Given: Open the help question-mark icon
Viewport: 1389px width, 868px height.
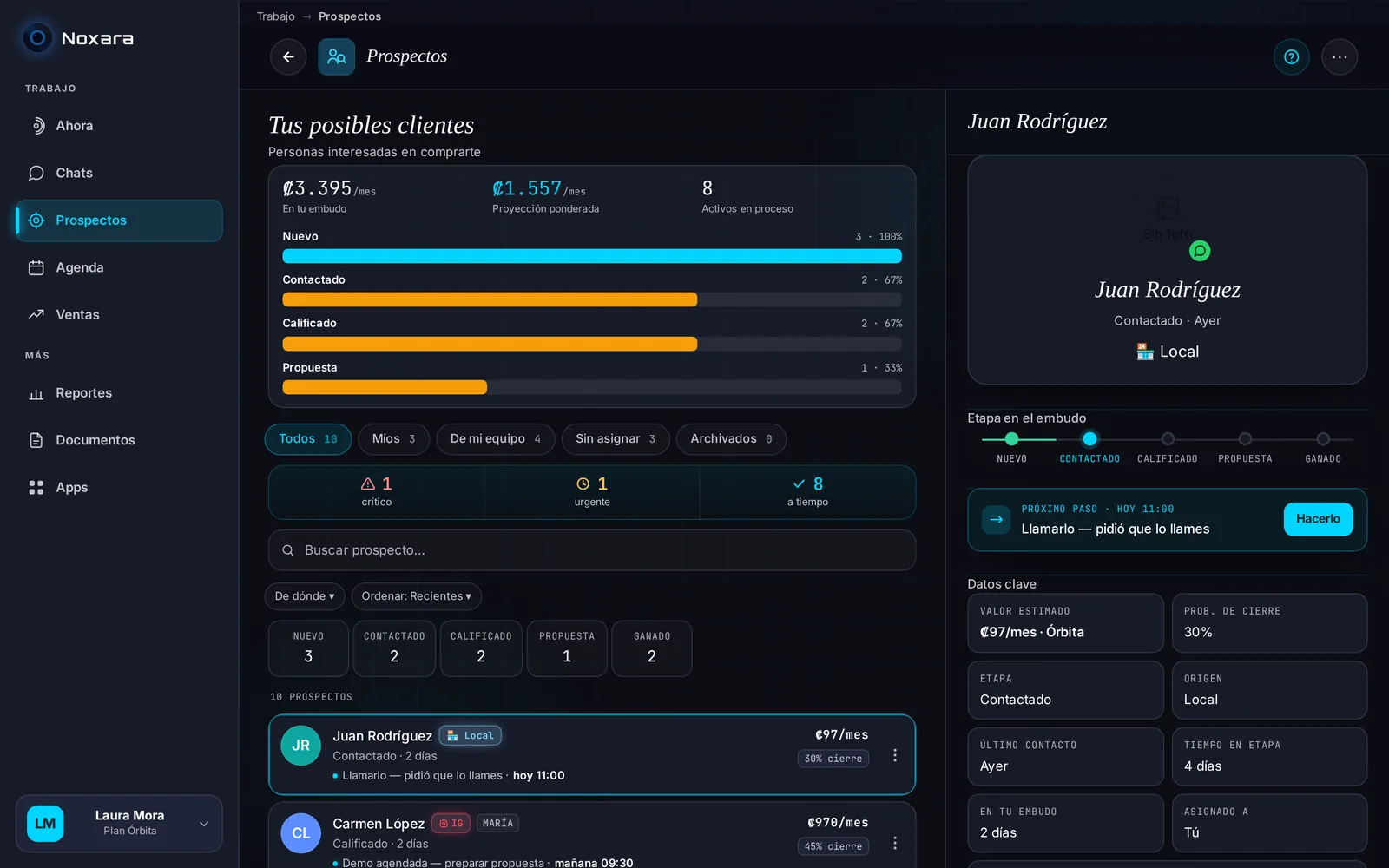Looking at the screenshot, I should pos(1291,57).
